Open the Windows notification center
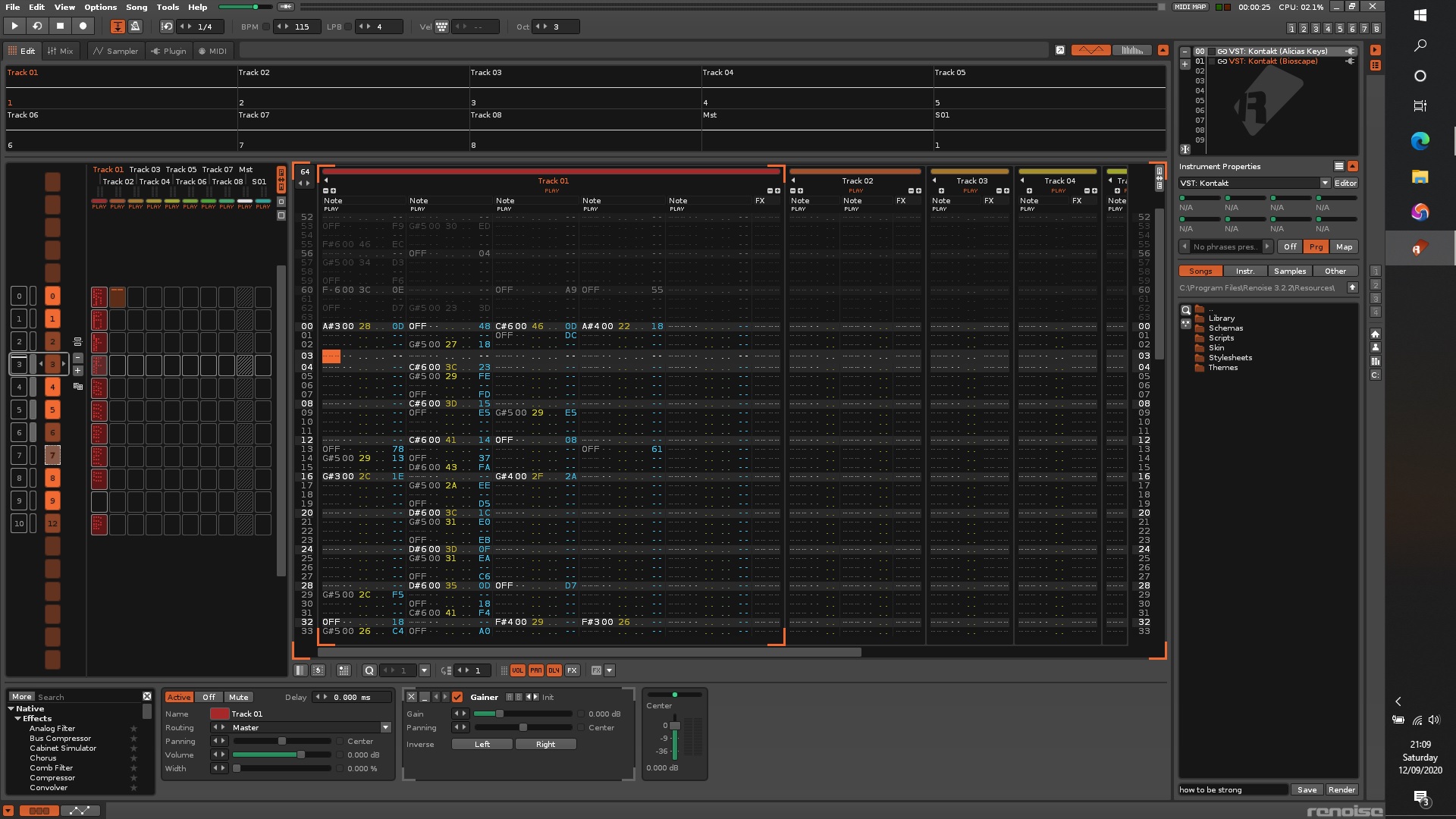Screen dimensions: 1456x819 [1420, 797]
